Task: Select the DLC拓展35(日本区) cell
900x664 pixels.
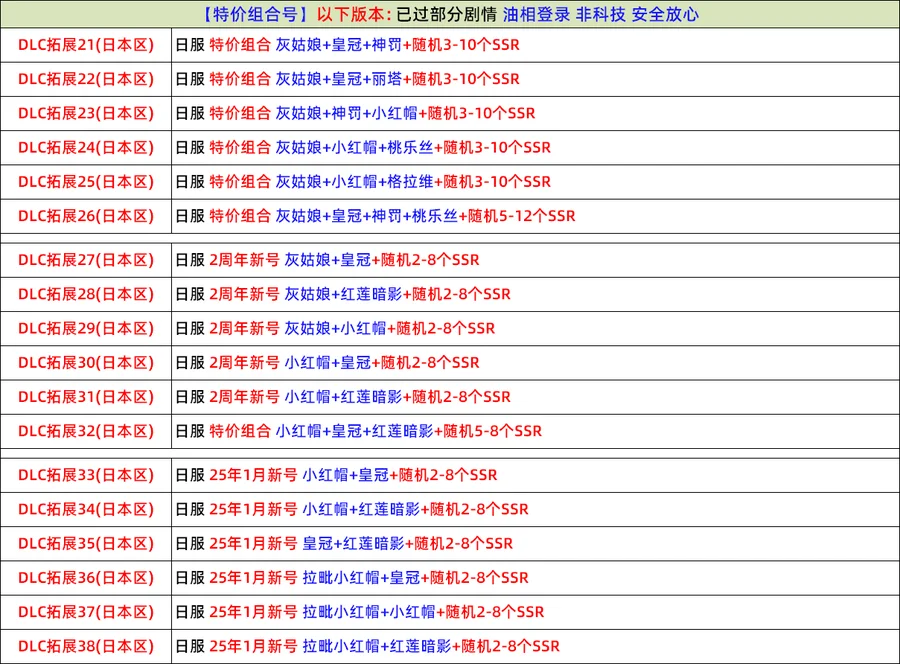Action: click(86, 543)
